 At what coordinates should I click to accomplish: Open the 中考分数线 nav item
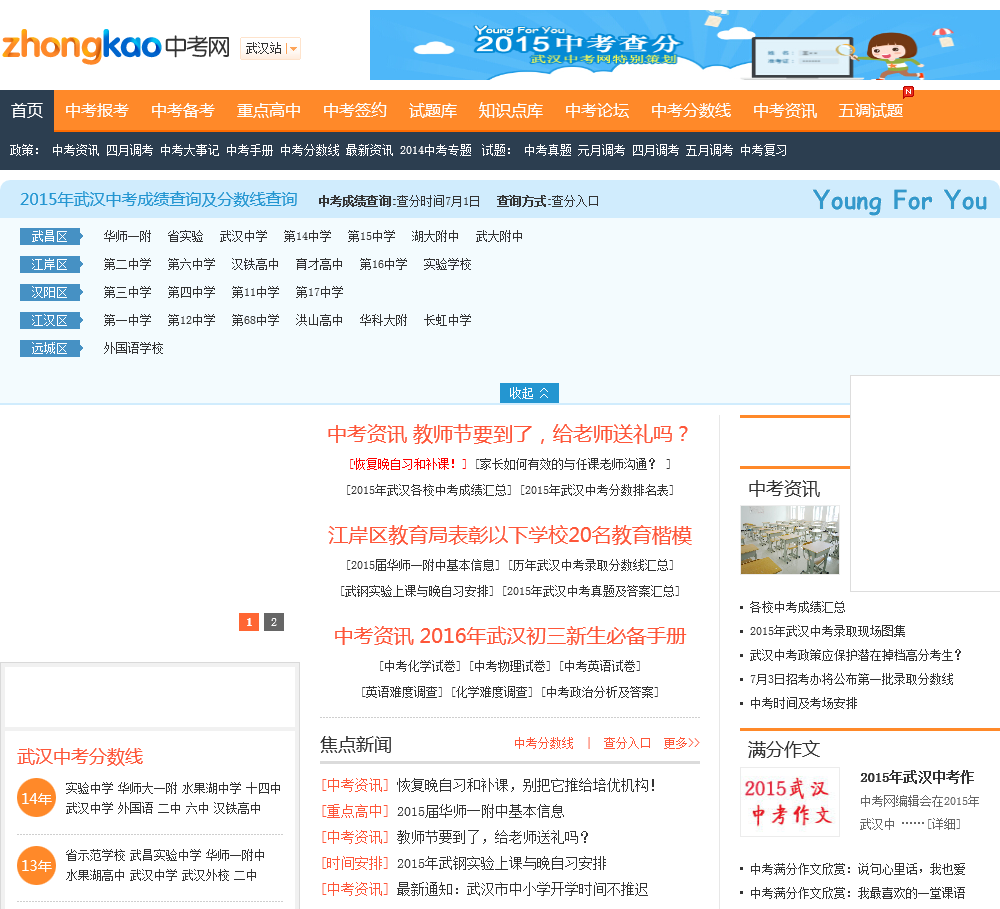click(691, 111)
